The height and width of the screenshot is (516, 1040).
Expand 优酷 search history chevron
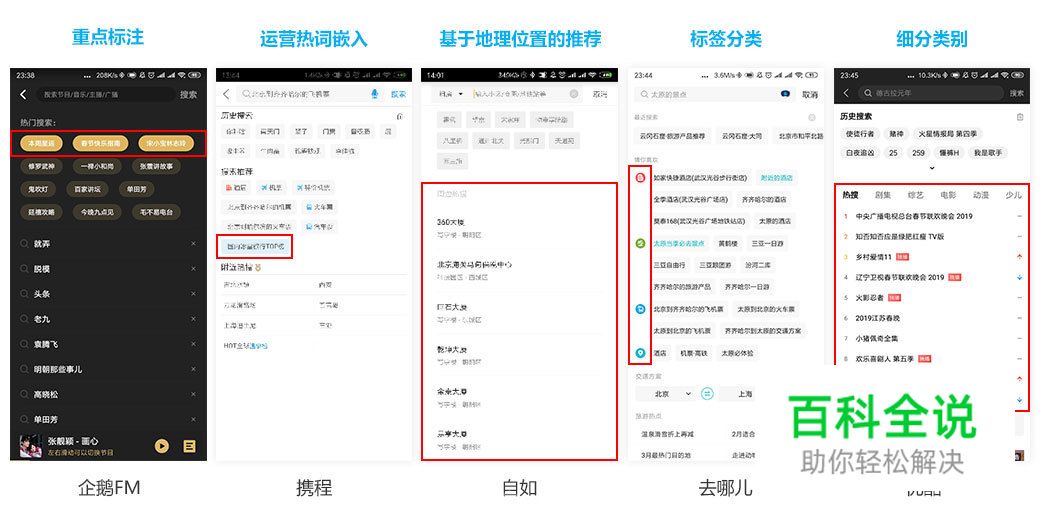[x=931, y=168]
